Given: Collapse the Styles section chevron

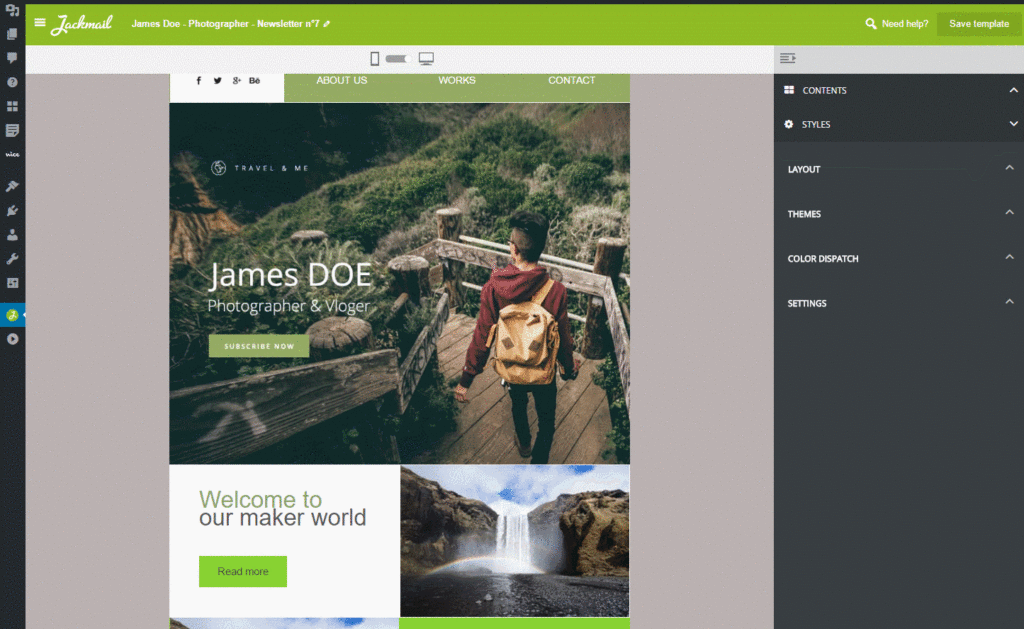Looking at the screenshot, I should click(1013, 123).
